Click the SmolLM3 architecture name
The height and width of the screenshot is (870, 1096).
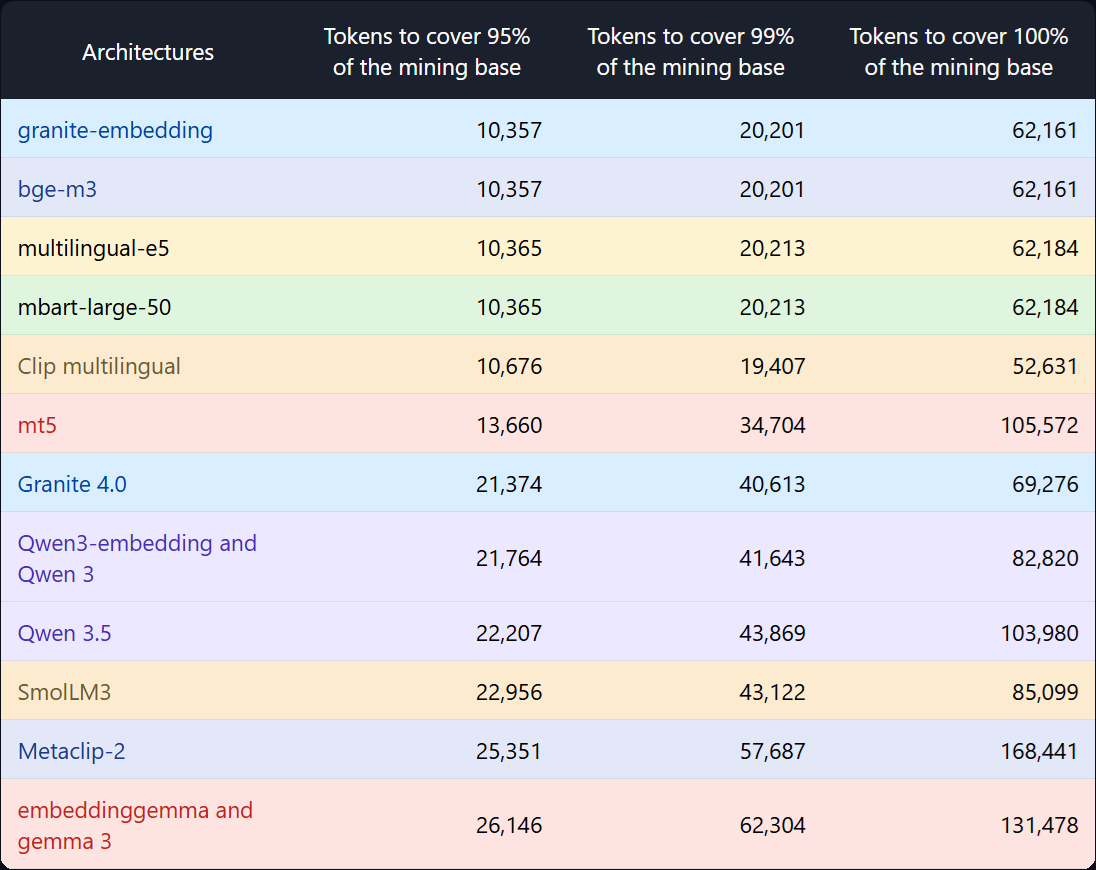coord(64,693)
